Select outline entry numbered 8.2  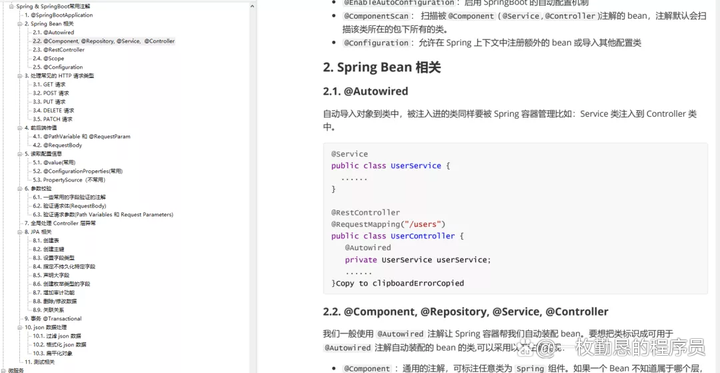coord(49,249)
